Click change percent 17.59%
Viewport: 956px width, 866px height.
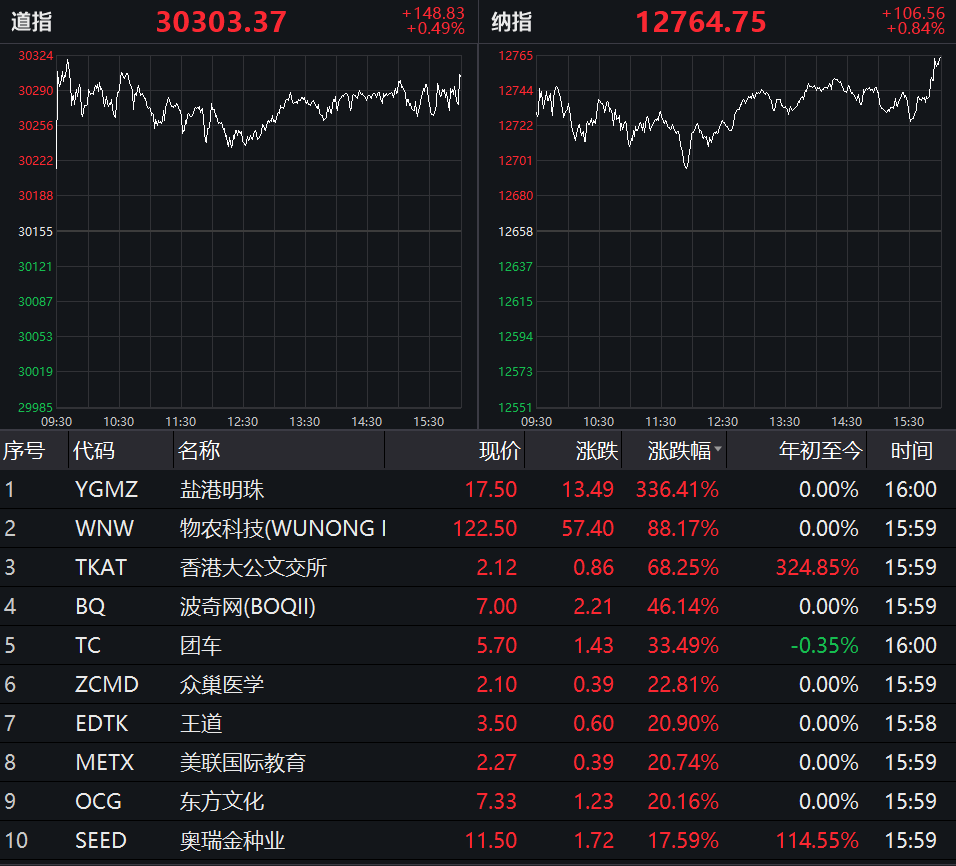pos(683,841)
